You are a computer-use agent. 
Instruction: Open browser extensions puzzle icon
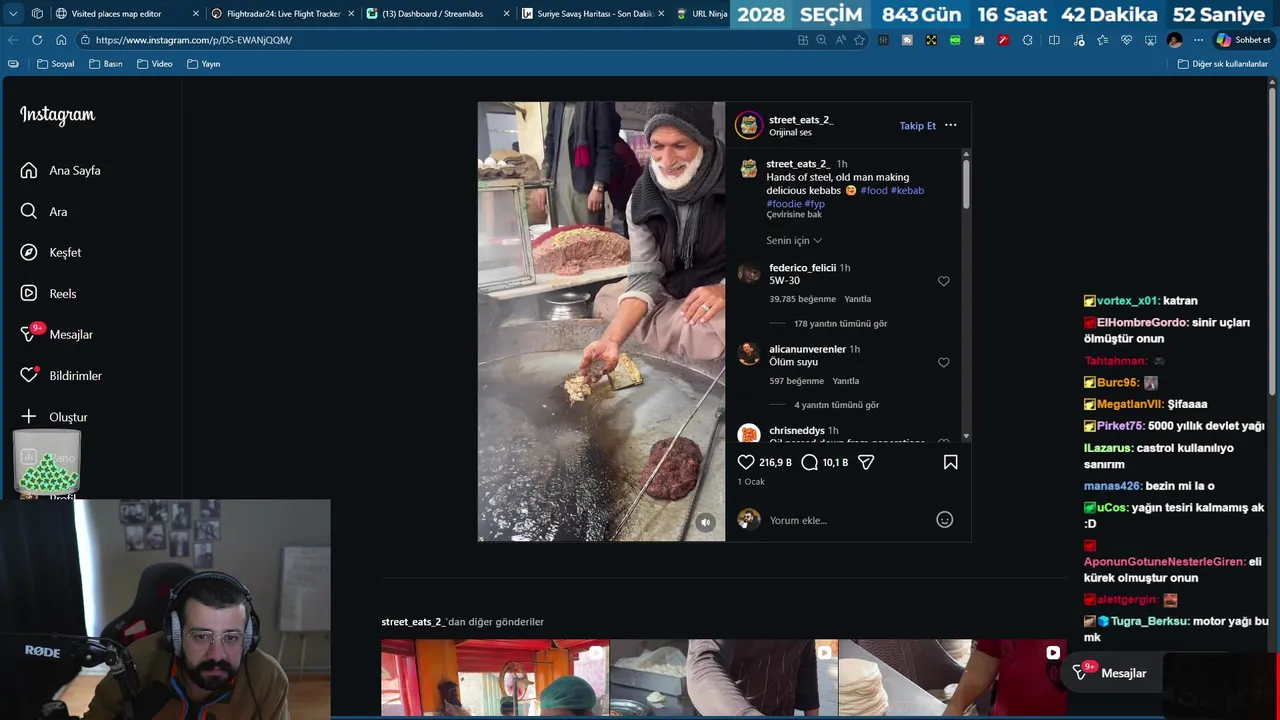click(1027, 40)
